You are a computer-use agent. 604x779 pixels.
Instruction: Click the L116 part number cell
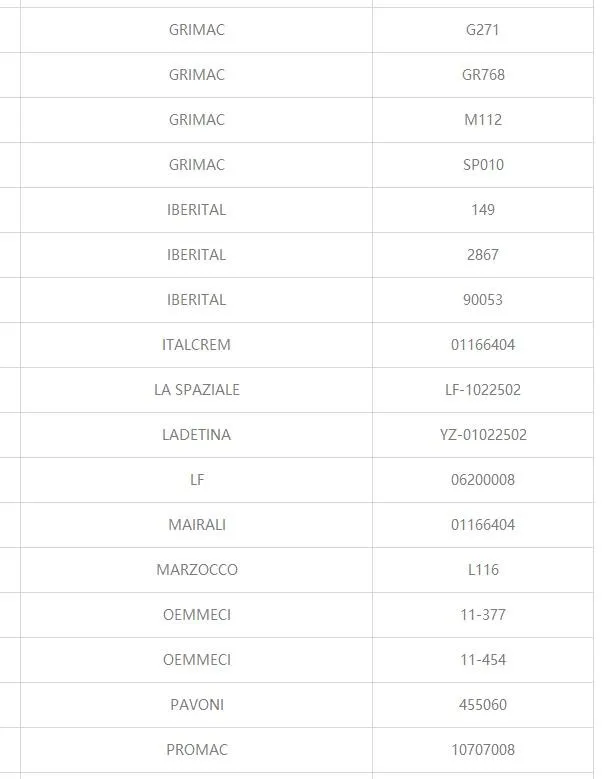tap(483, 570)
